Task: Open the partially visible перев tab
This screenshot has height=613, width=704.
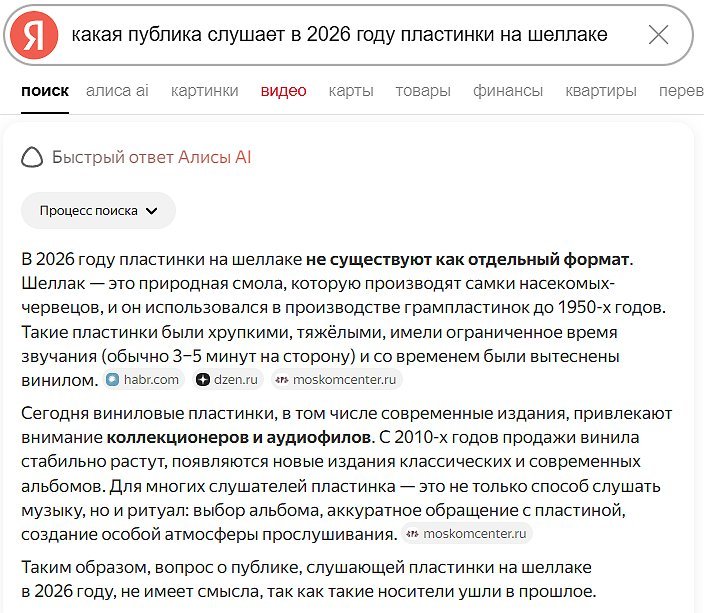Action: (x=680, y=91)
